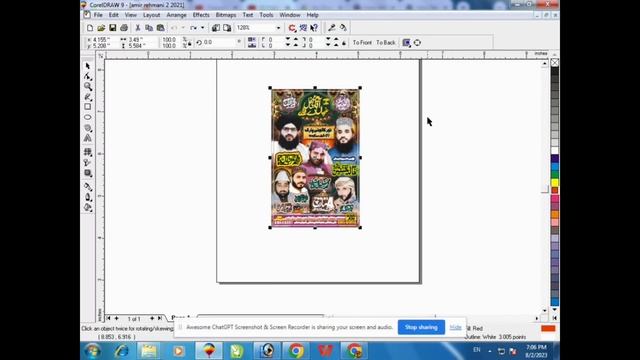Viewport: 640px width, 360px height.
Task: Click the New document icon
Action: [90, 28]
